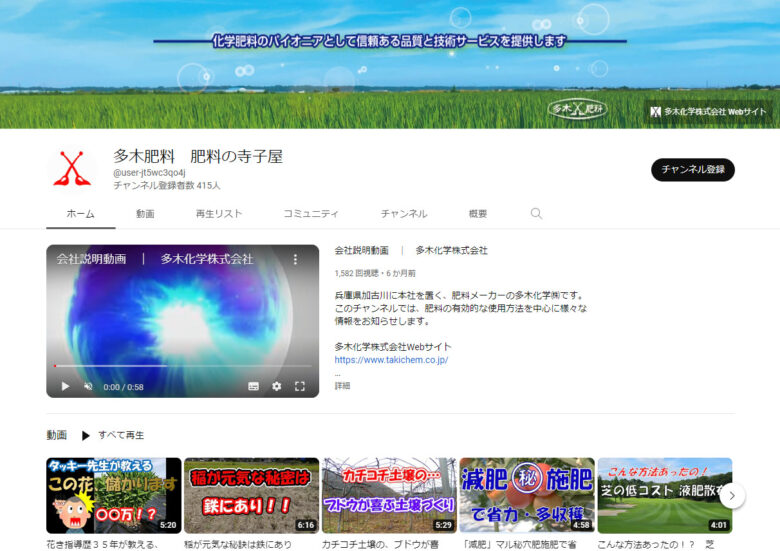Click the channel avatar logo
Screen dimensions: 780x551
tap(72, 169)
